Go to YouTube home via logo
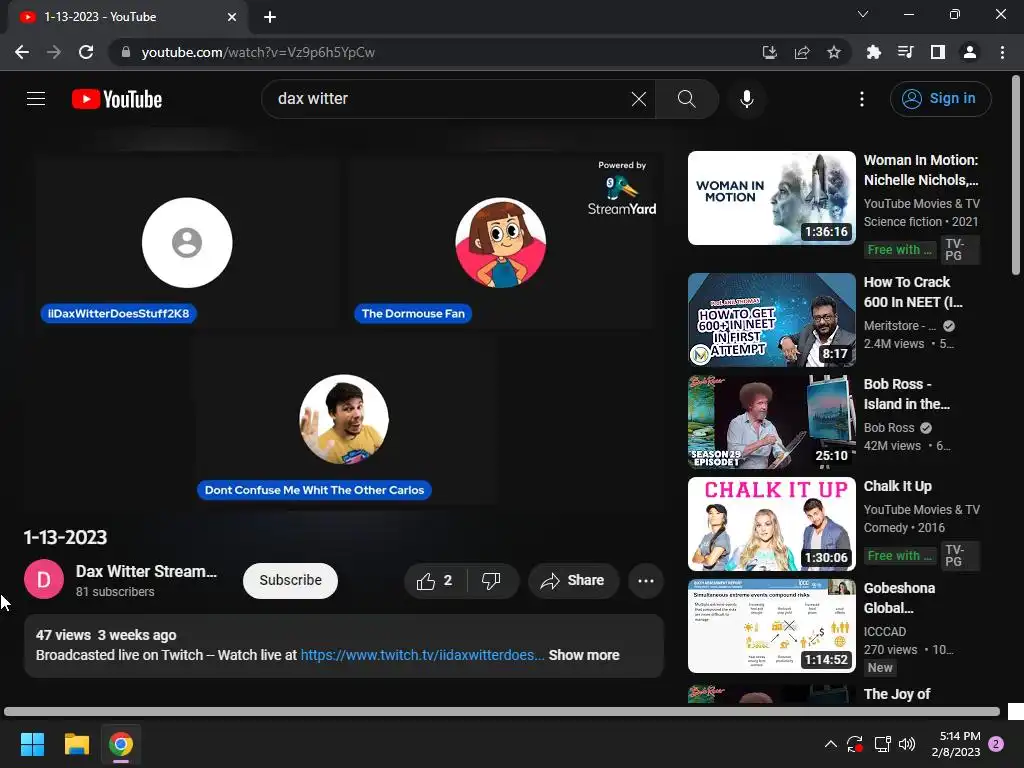 tap(117, 99)
